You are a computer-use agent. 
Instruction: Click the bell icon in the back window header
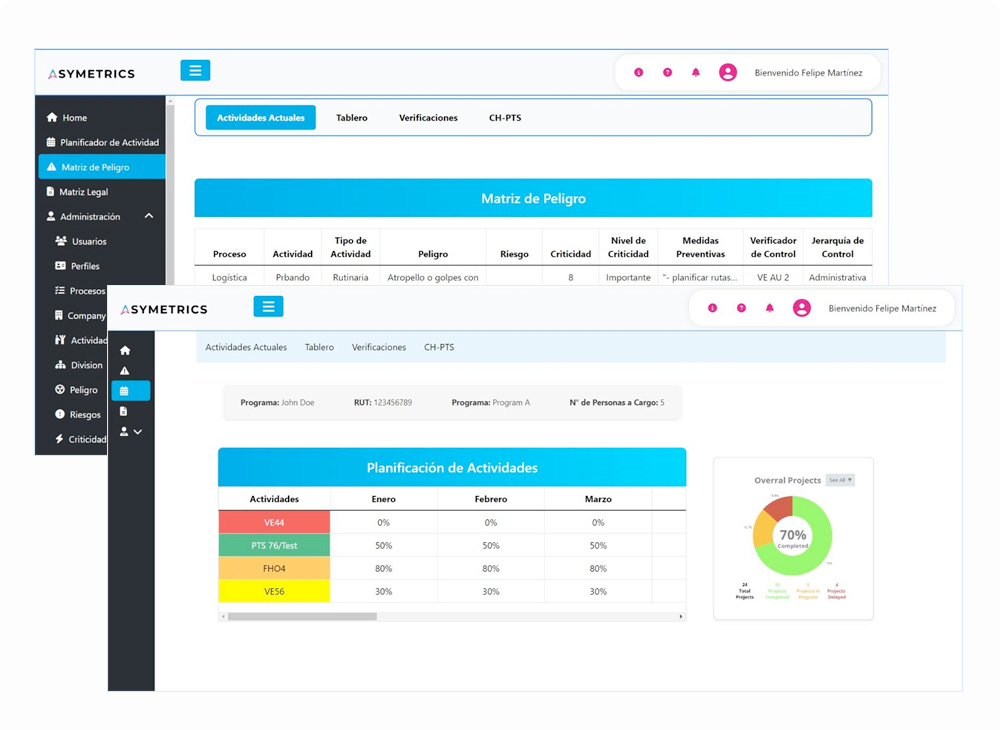click(696, 73)
